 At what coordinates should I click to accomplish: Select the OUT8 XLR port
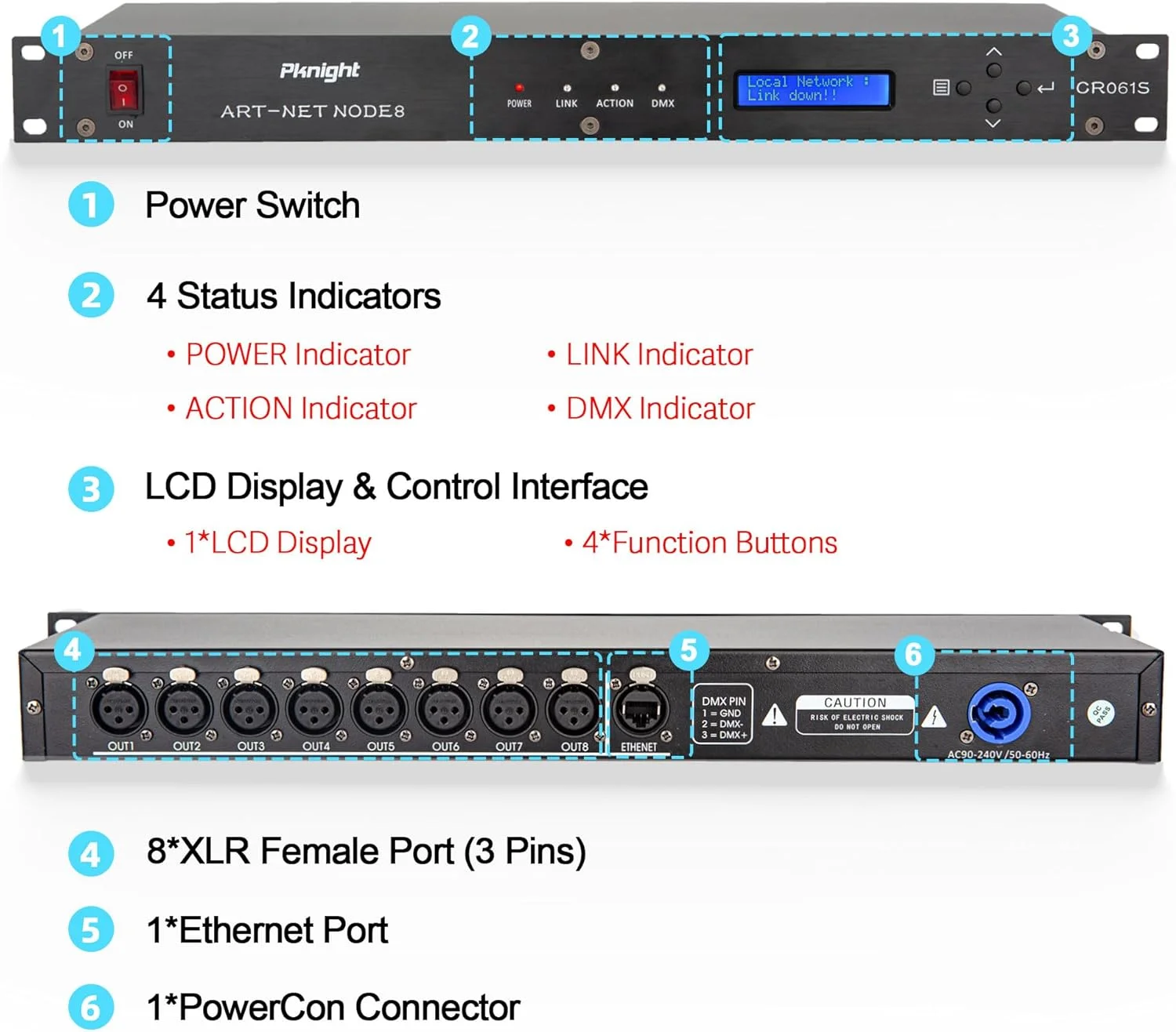click(574, 710)
